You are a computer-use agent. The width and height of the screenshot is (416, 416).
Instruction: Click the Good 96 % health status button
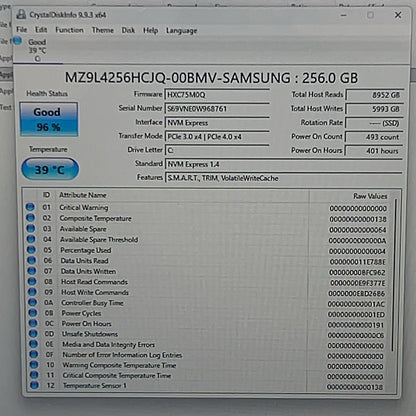49,119
